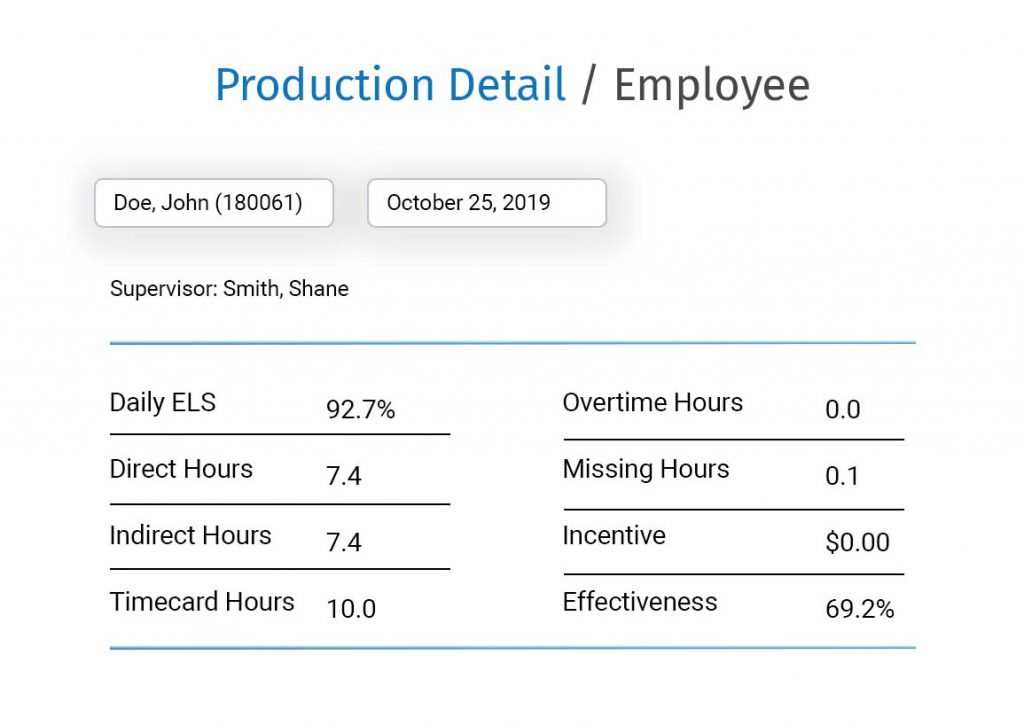Click the Effectiveness value 69.2%
Screen dimensions: 1024x725
pos(859,608)
